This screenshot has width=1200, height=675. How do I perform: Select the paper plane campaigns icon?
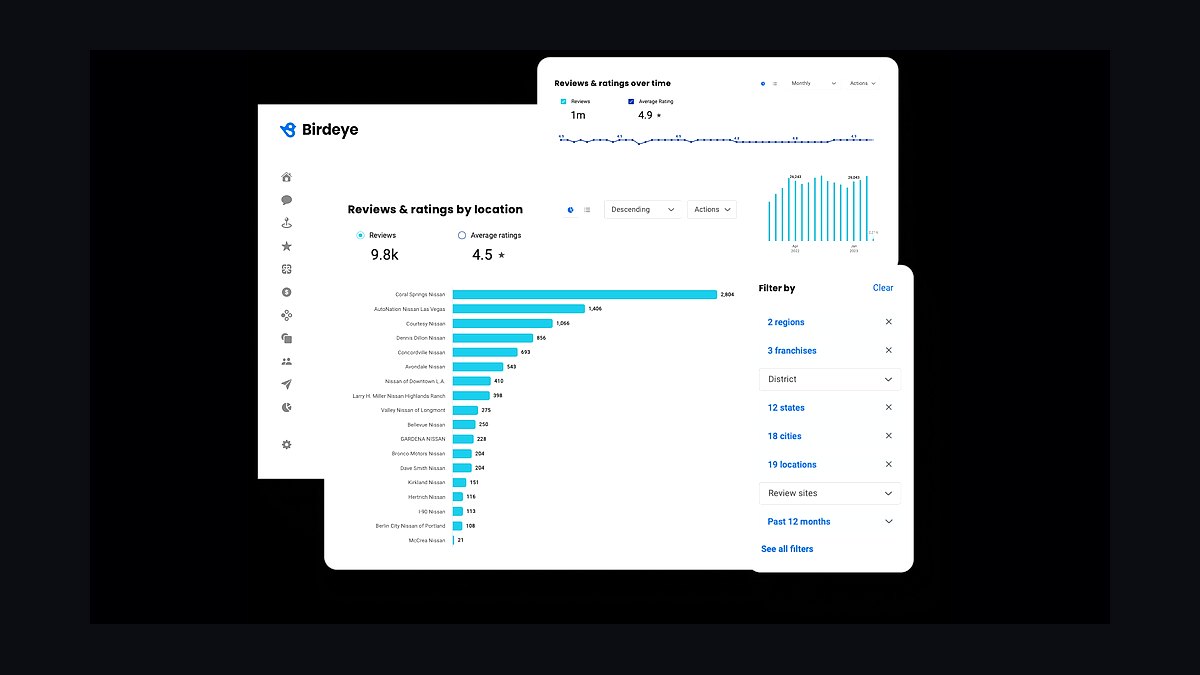286,384
